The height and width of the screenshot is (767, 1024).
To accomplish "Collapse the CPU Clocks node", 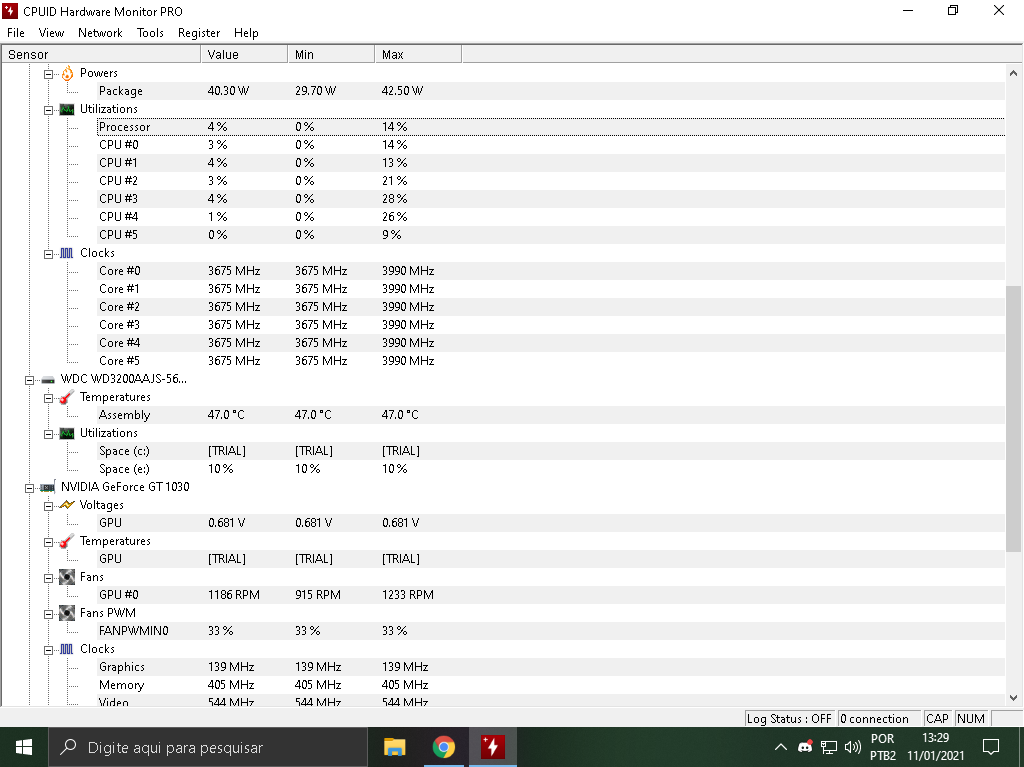I will (x=48, y=253).
